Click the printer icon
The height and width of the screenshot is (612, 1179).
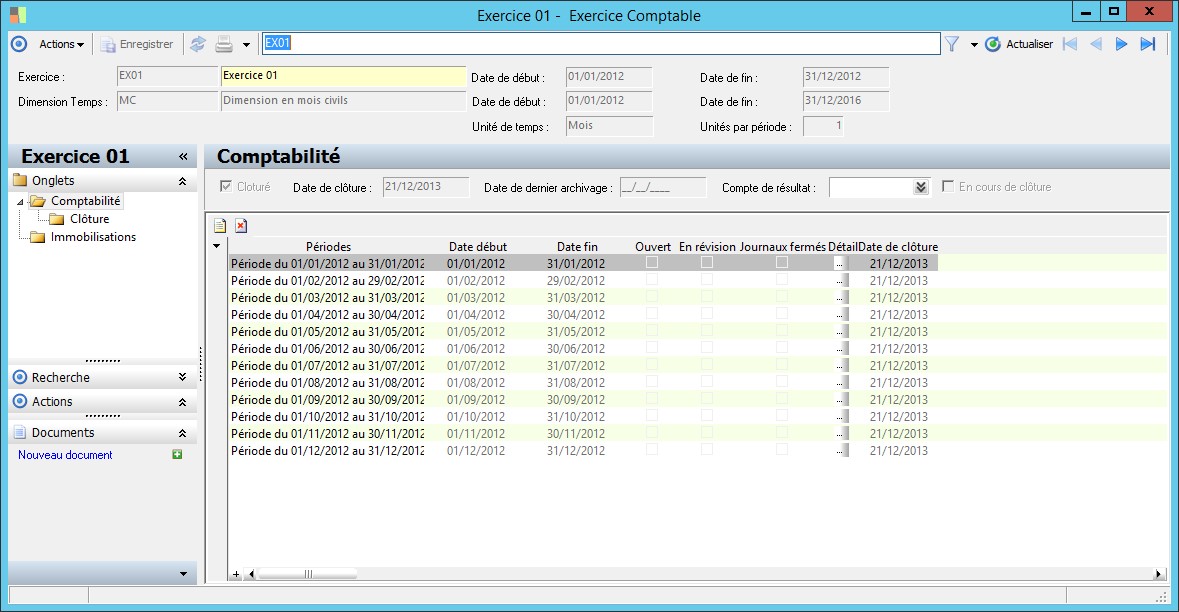pyautogui.click(x=224, y=44)
